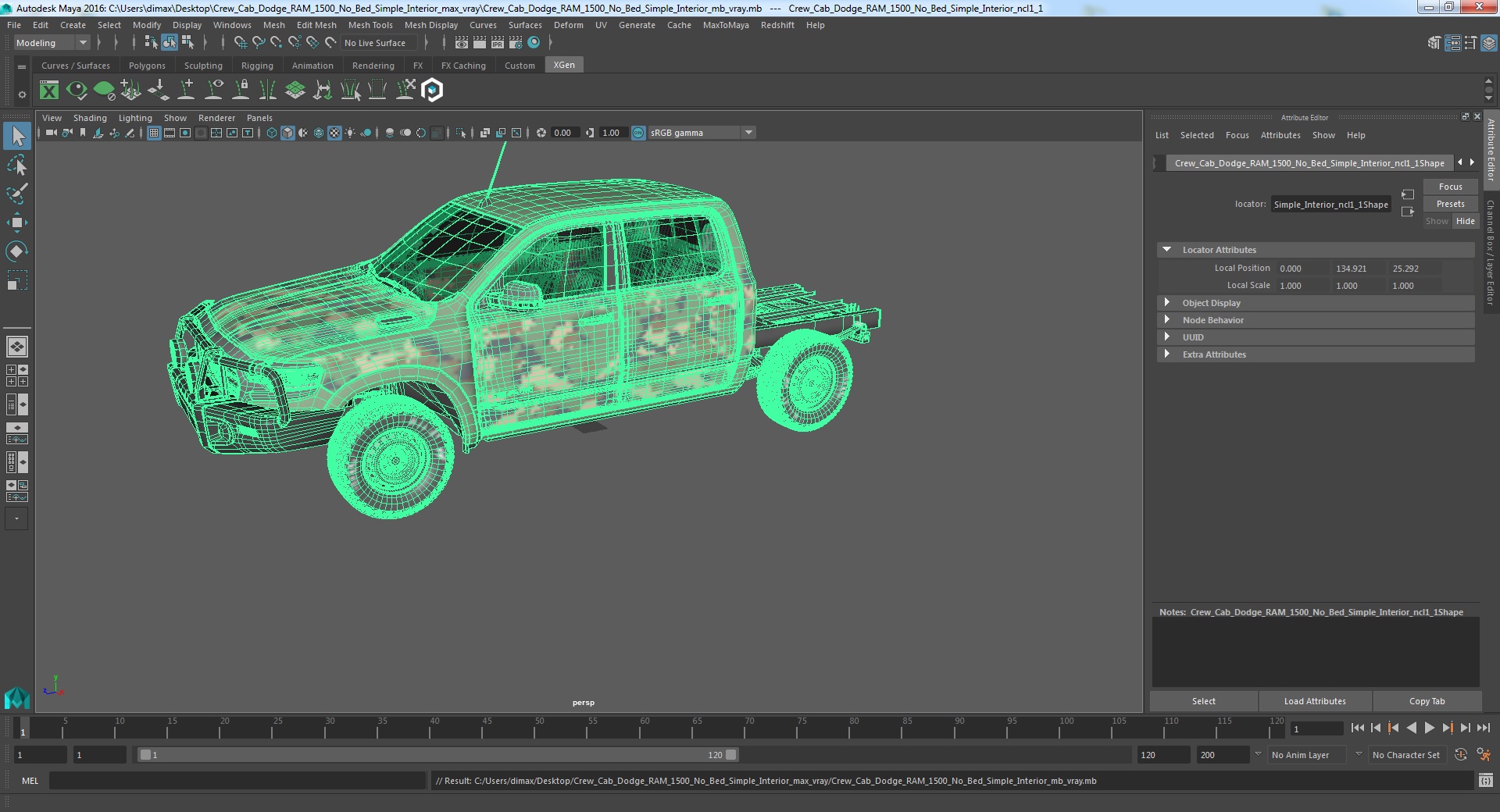Play animation forwards
The width and height of the screenshot is (1500, 812).
tap(1429, 728)
